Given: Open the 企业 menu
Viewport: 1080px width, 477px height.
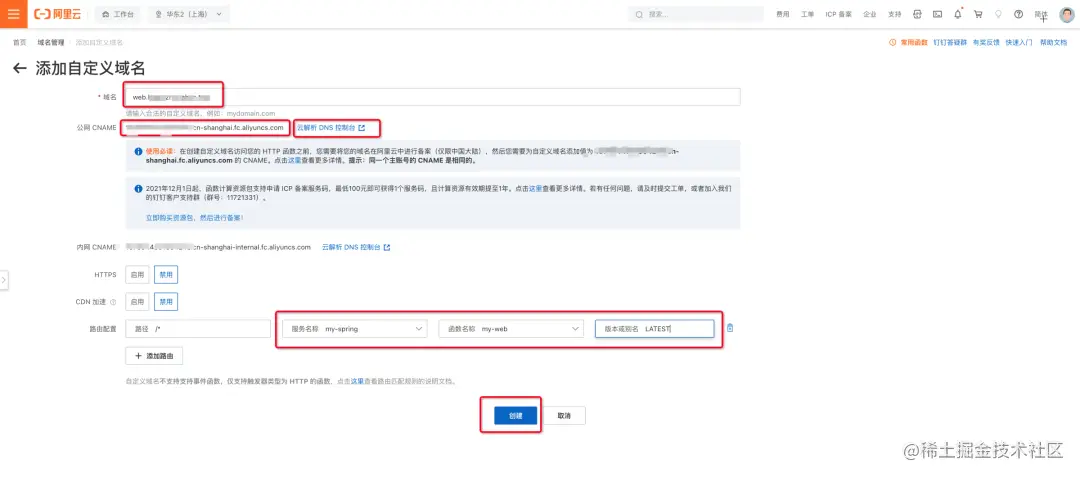Looking at the screenshot, I should click(869, 14).
